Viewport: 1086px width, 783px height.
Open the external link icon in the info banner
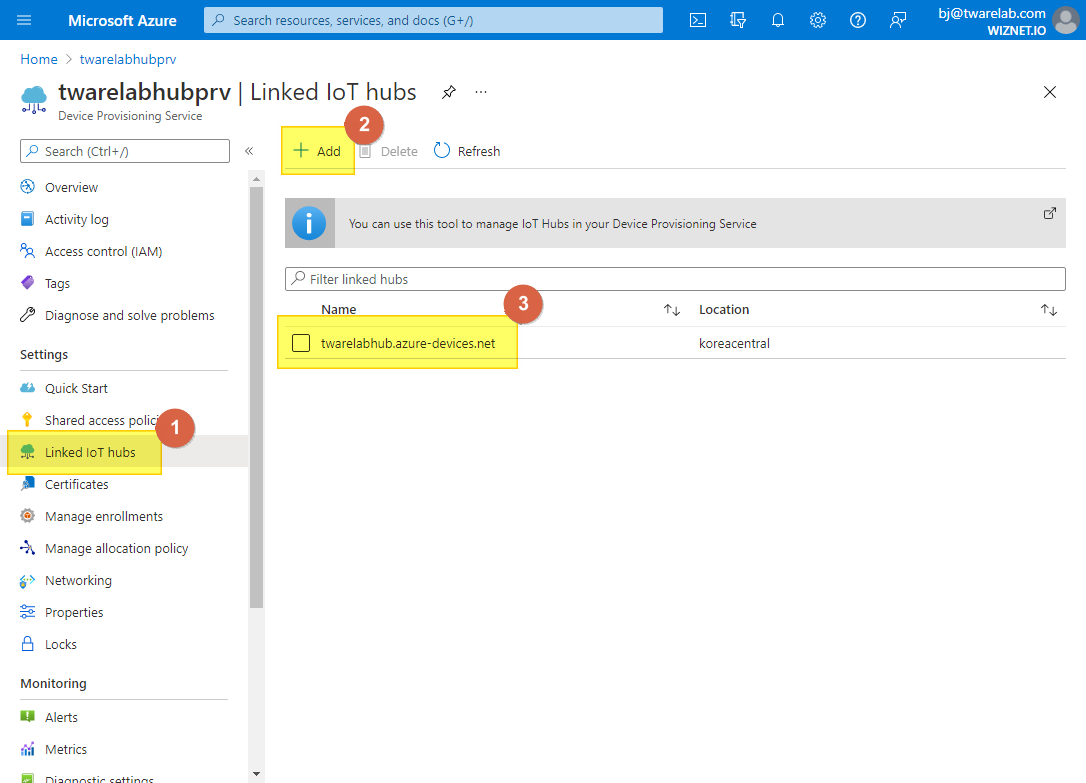(1049, 213)
